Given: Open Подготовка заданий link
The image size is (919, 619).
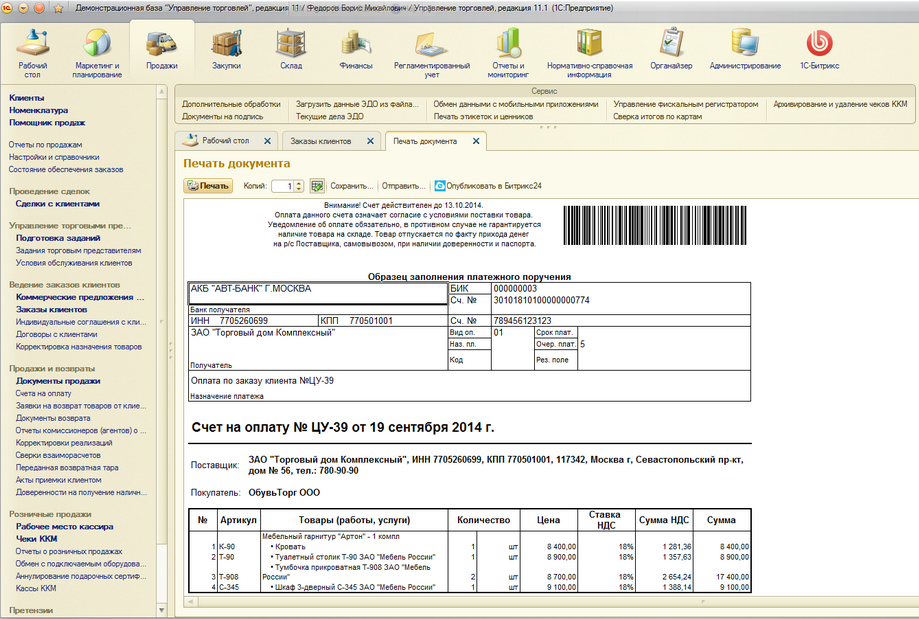Looking at the screenshot, I should (x=58, y=238).
